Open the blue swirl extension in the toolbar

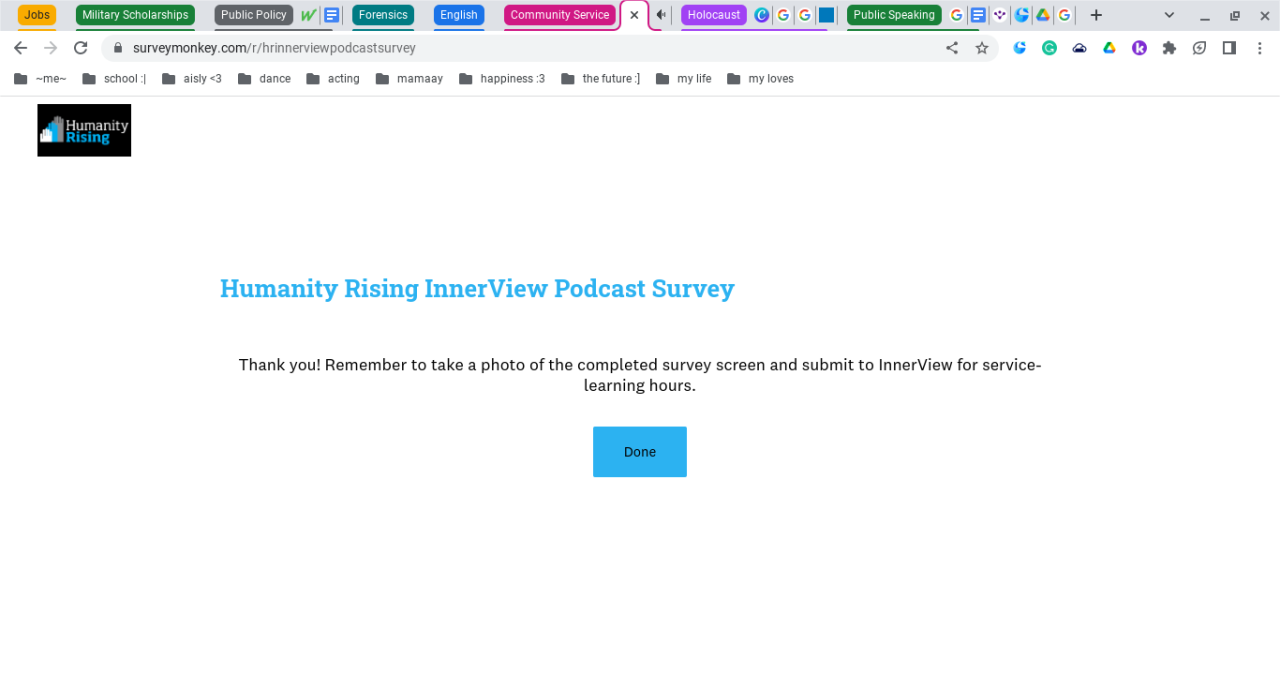click(1020, 48)
